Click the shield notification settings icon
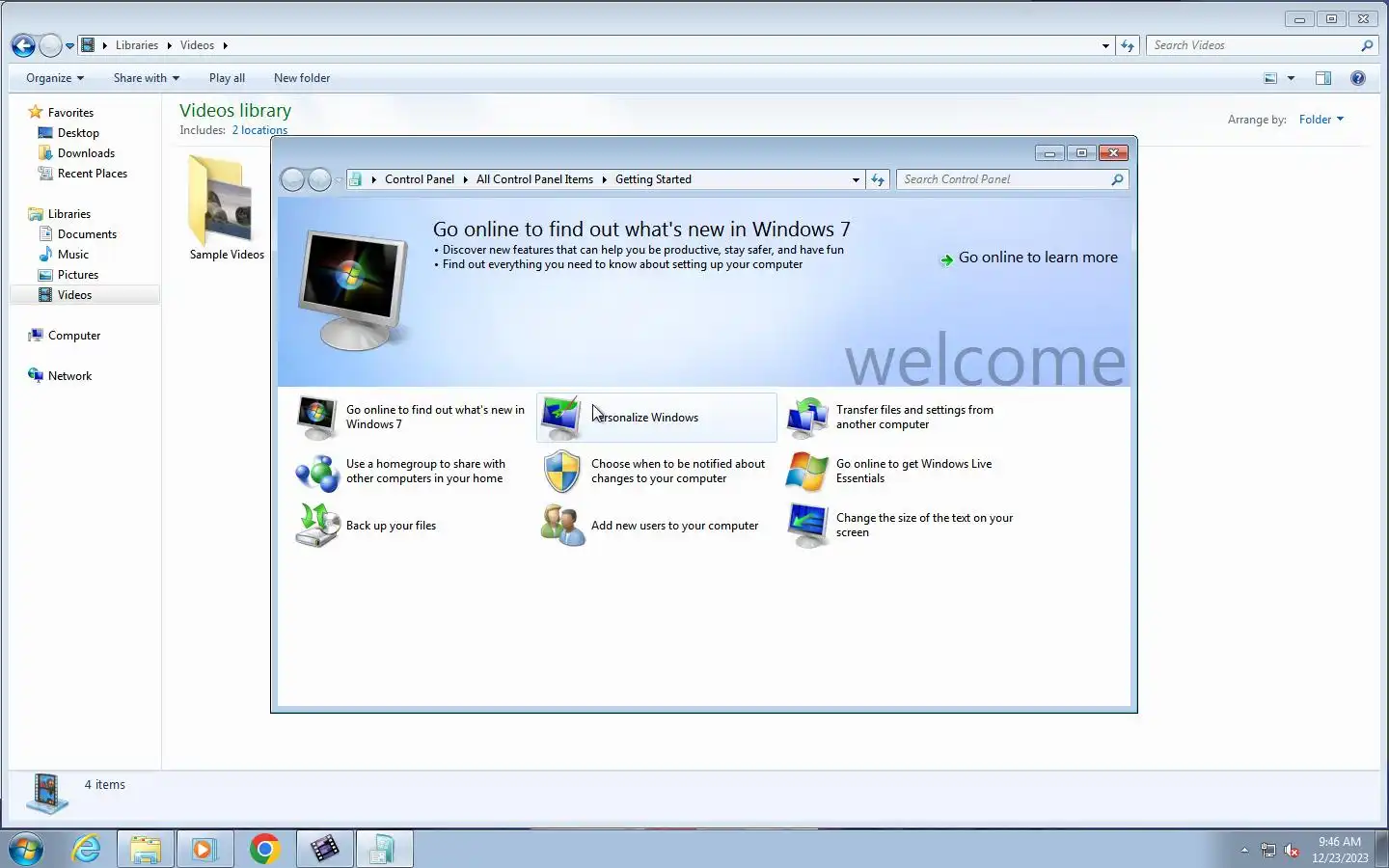 point(561,472)
